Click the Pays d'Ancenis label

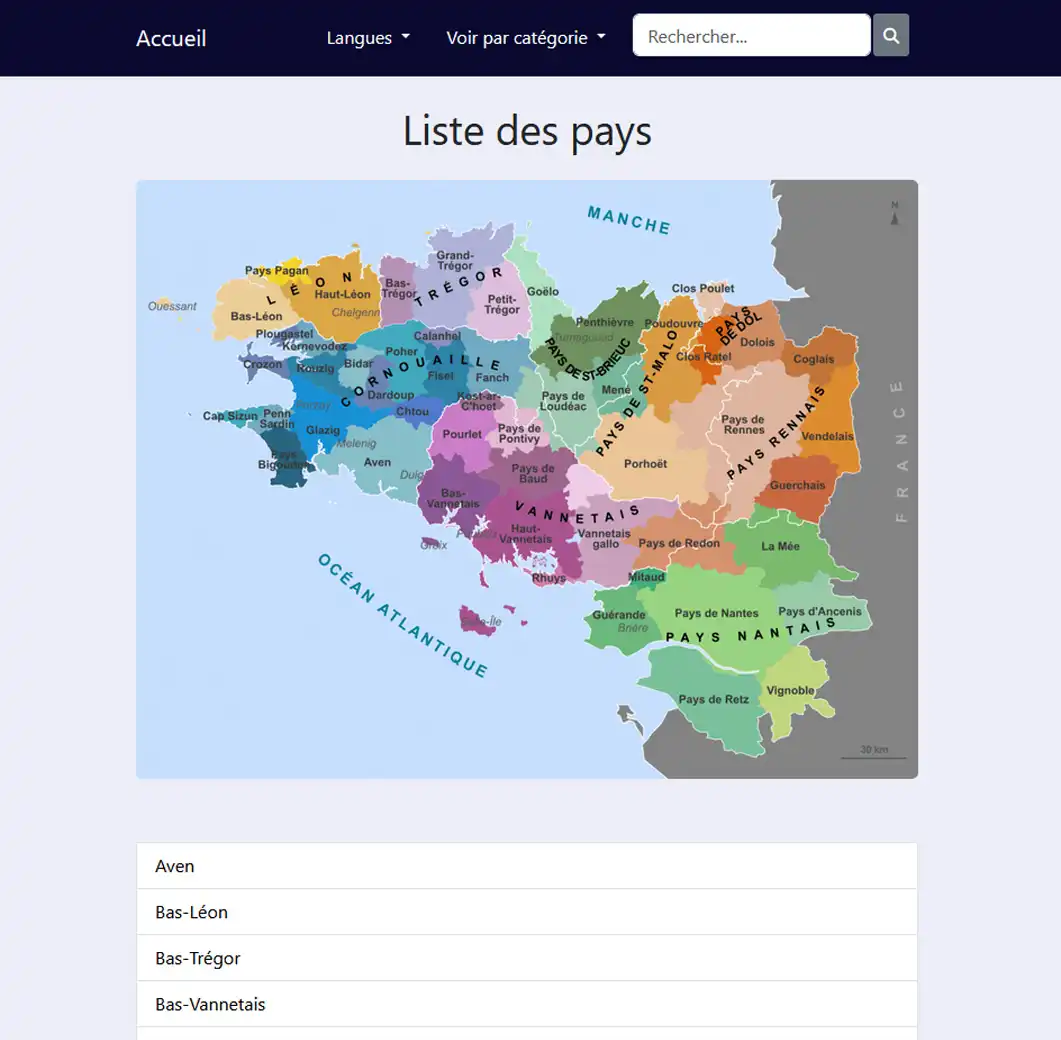819,612
